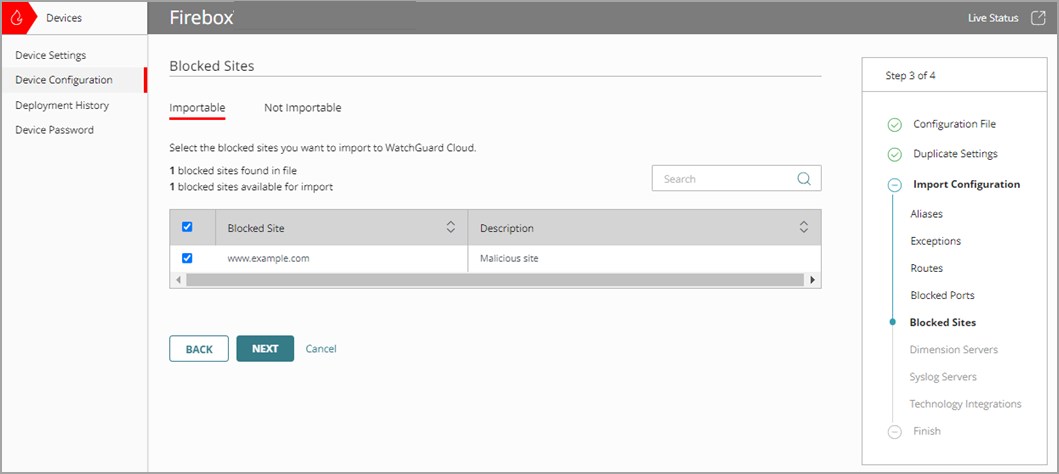Select the Blocked Sites step in wizard
Screen dimensions: 1059x474
pyautogui.click(x=943, y=323)
